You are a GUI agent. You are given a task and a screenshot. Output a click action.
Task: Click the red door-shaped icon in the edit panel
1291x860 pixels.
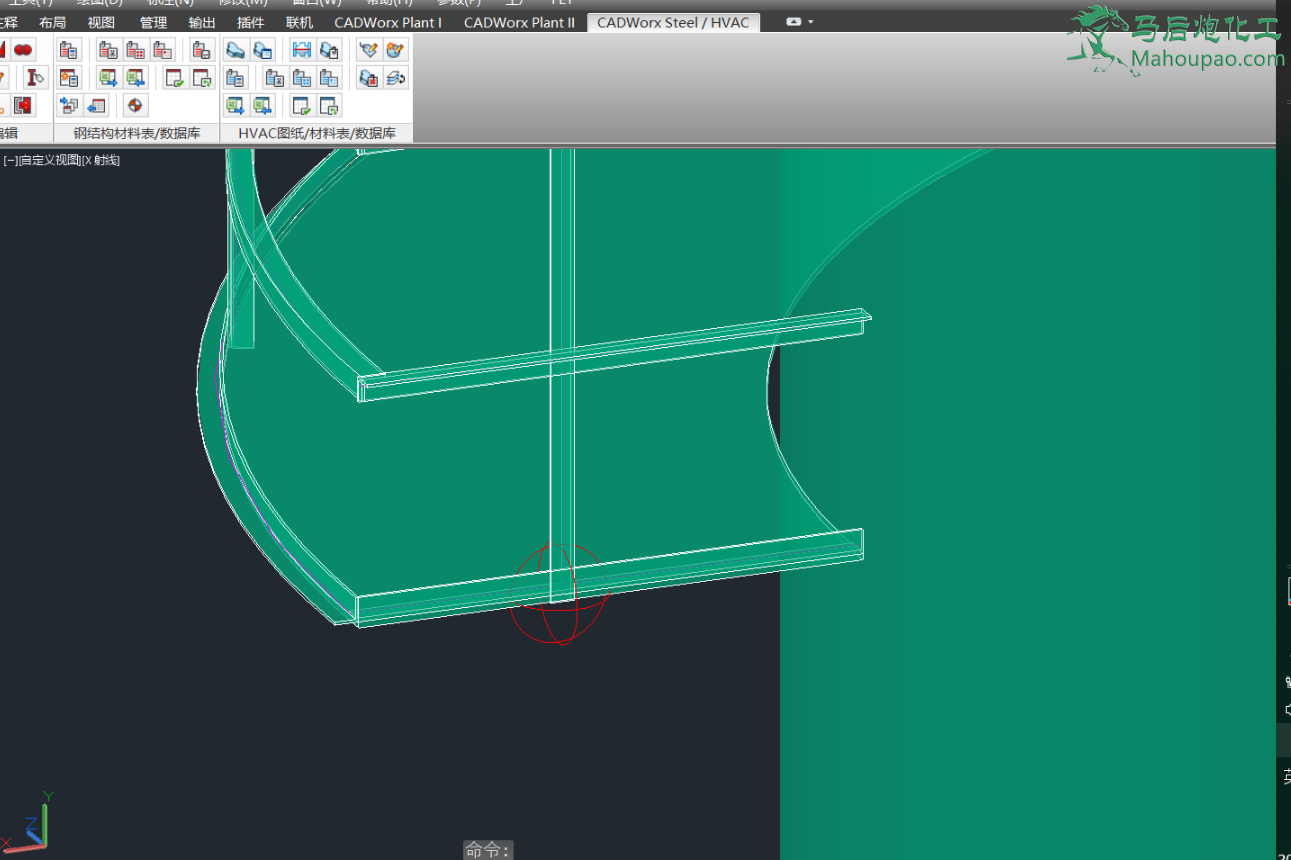[23, 105]
